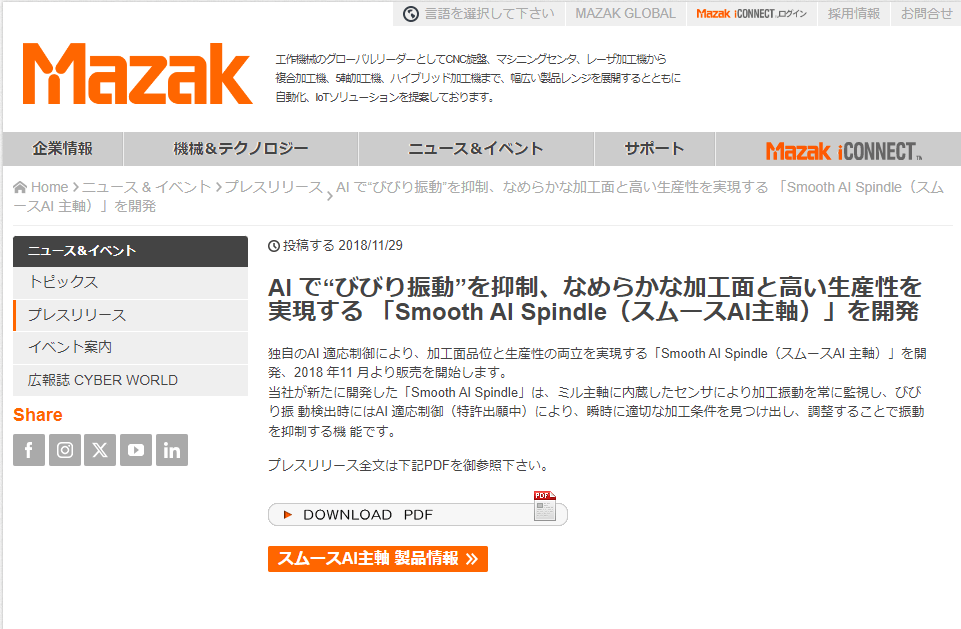Click the globe language icon
Viewport: 961px width, 629px height.
(x=411, y=13)
